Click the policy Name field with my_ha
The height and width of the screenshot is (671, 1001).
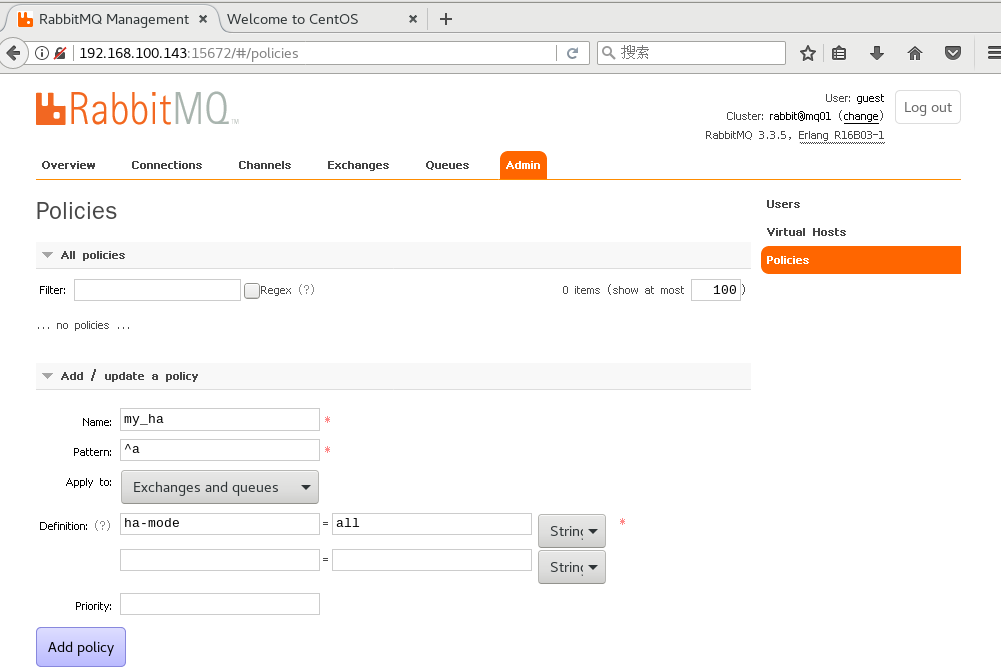coord(220,419)
